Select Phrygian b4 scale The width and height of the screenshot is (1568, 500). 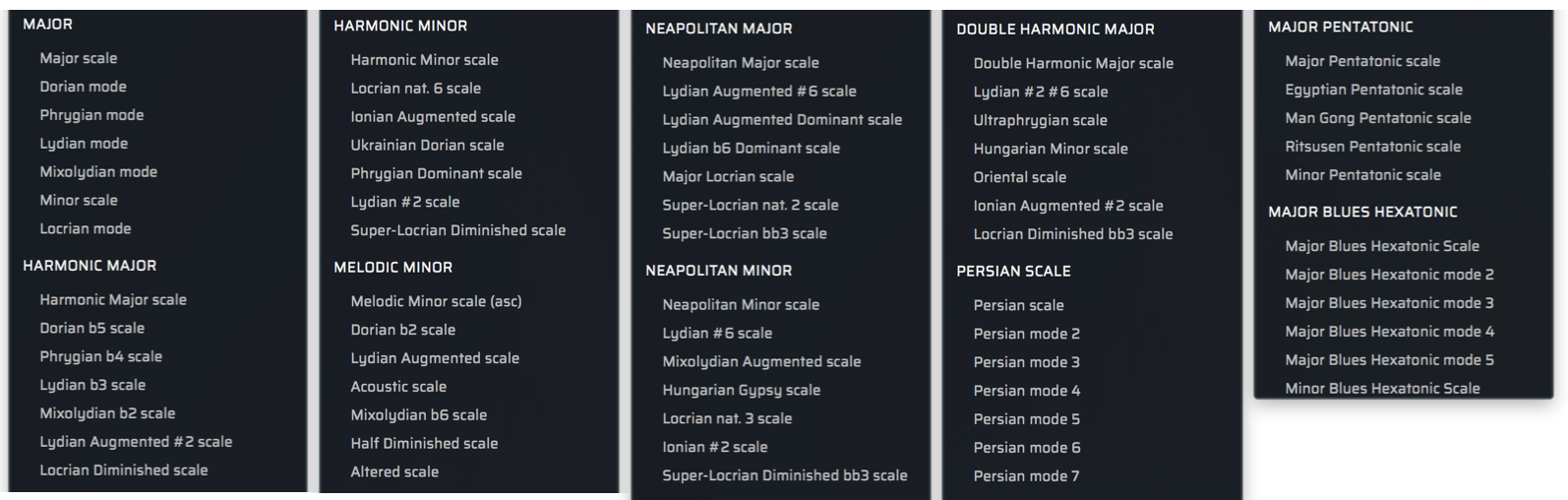click(x=100, y=356)
